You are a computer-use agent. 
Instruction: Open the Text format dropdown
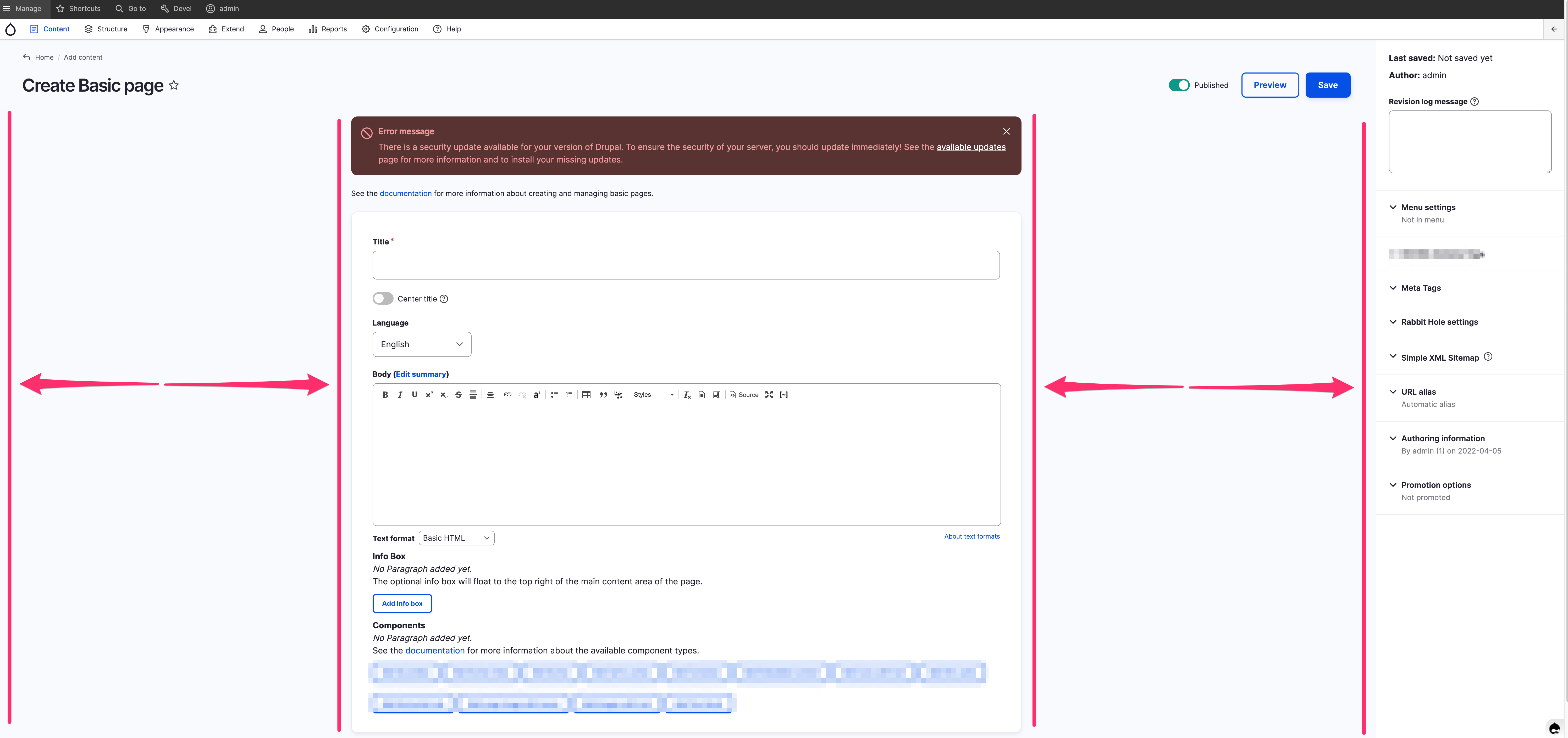coord(456,538)
